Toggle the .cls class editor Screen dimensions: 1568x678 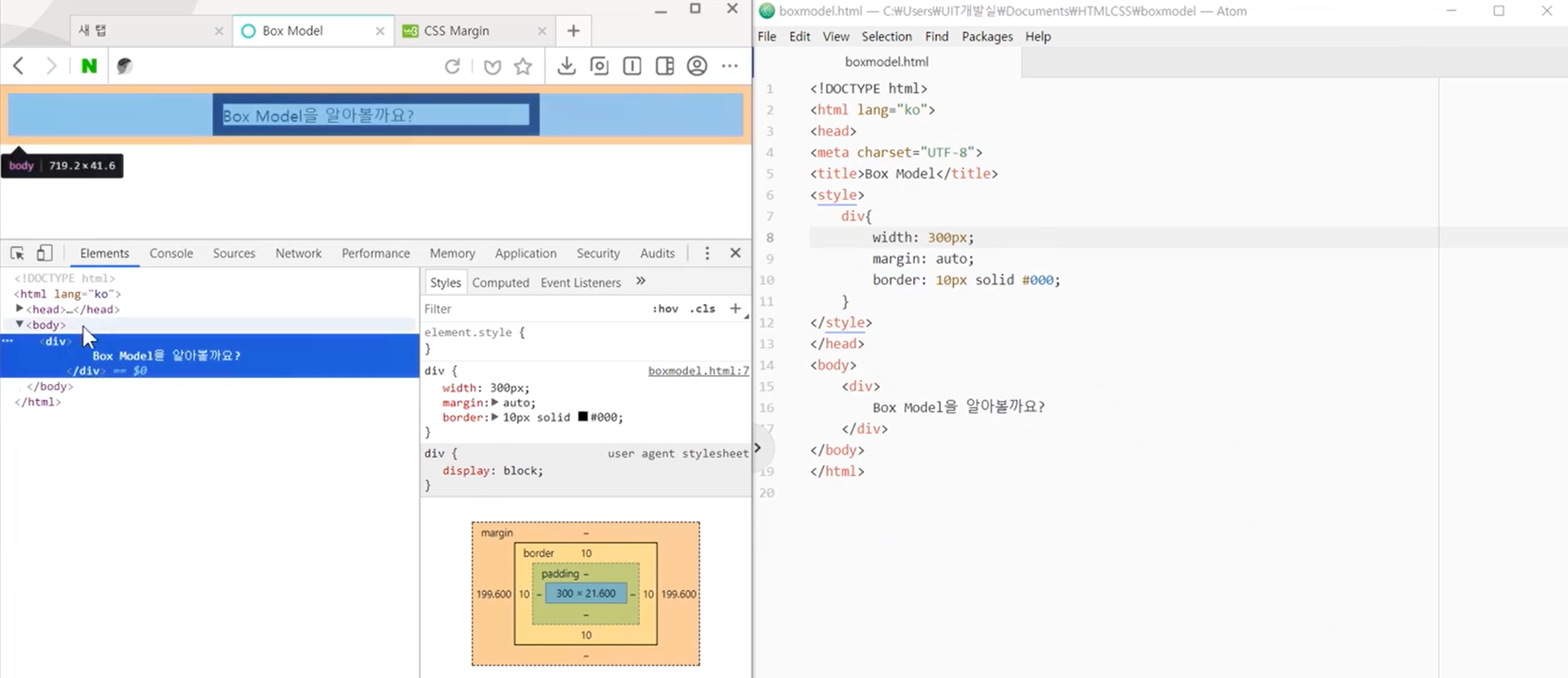[702, 309]
